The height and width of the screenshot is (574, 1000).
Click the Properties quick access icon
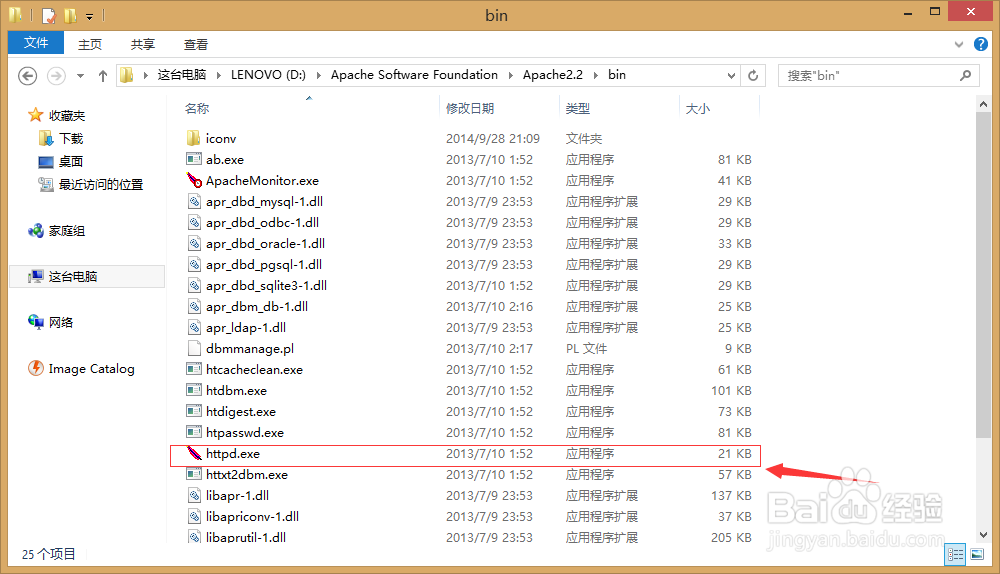tap(49, 15)
